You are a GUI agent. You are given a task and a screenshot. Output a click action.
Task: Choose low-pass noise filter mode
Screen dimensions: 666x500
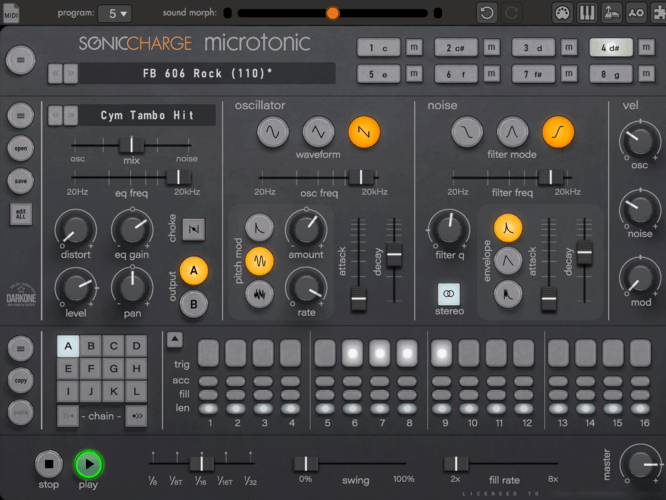pos(467,133)
